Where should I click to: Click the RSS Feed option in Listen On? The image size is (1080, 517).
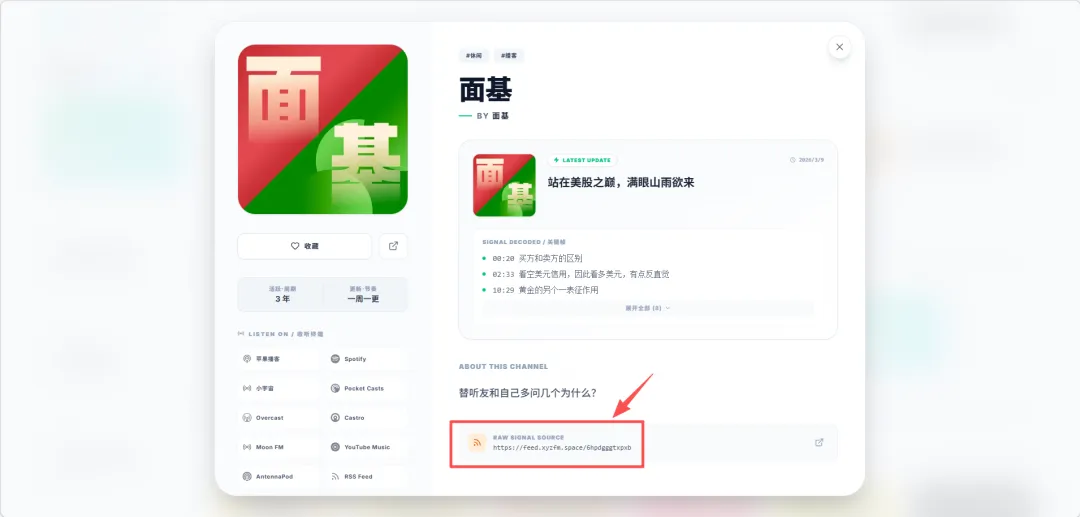(367, 476)
